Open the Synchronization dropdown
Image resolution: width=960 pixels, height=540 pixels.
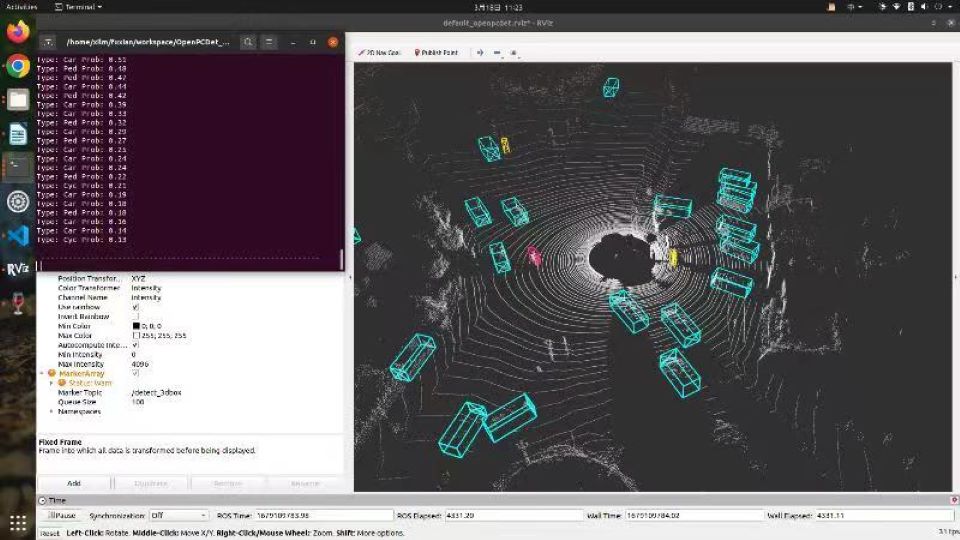point(178,516)
